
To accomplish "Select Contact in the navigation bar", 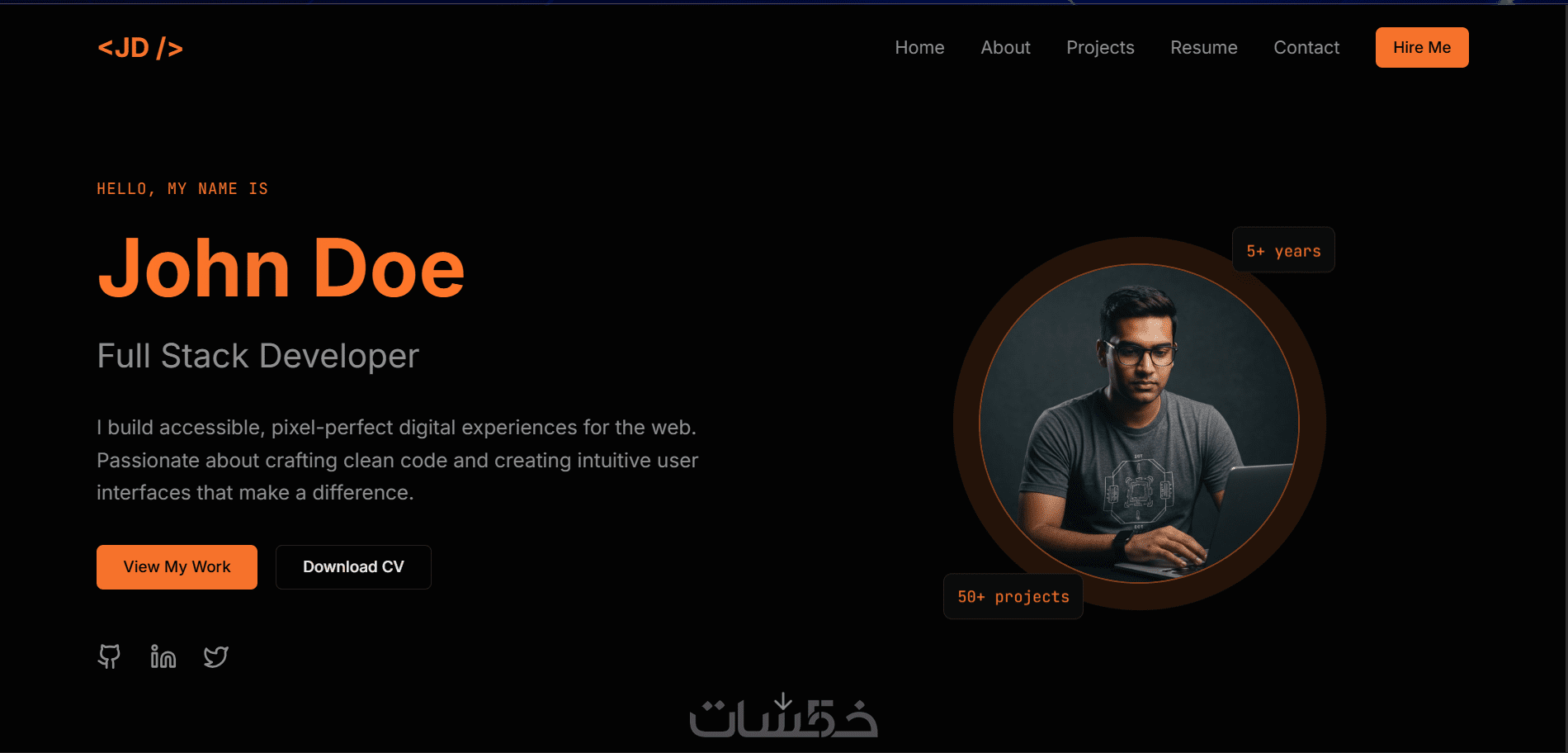I will pos(1306,48).
